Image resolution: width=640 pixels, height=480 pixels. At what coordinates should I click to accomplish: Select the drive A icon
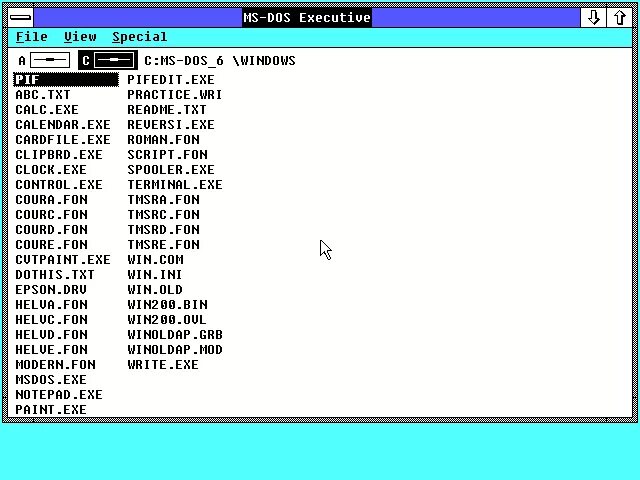click(x=44, y=60)
